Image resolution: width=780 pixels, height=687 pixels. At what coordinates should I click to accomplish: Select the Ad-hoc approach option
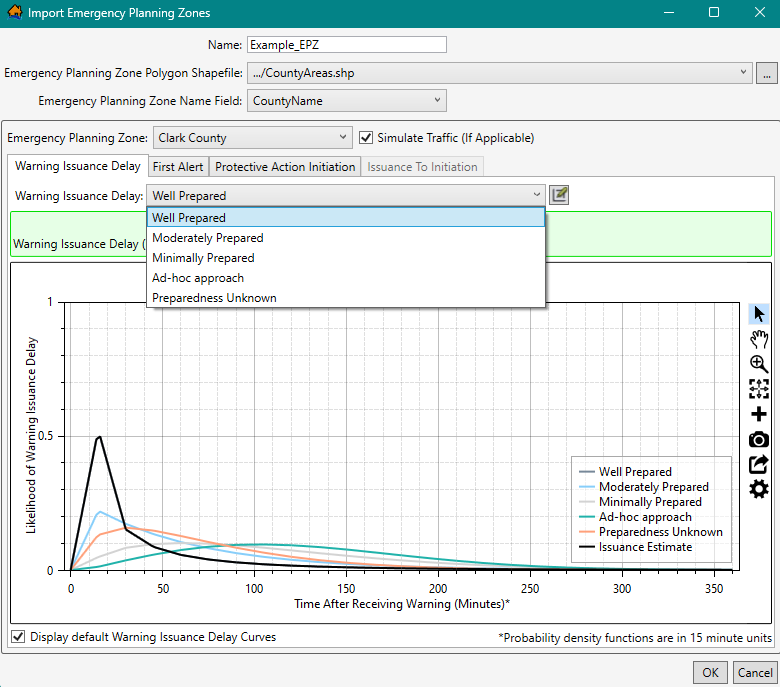coord(198,278)
